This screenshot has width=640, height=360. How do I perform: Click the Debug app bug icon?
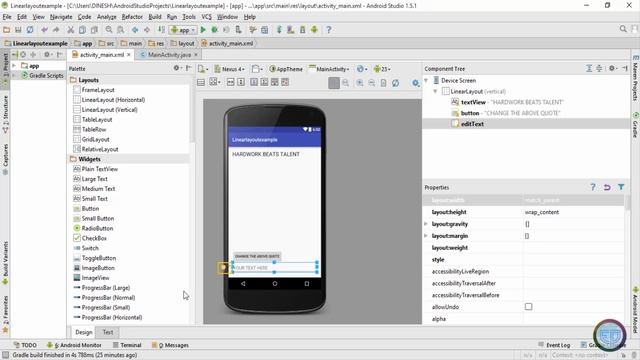[x=214, y=30]
